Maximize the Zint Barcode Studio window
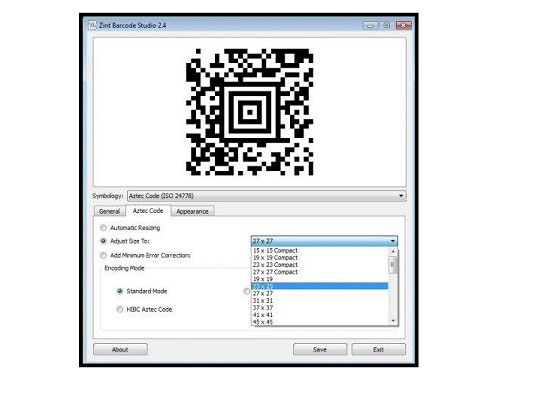Screen dimensions: 550x404 click(x=387, y=25)
